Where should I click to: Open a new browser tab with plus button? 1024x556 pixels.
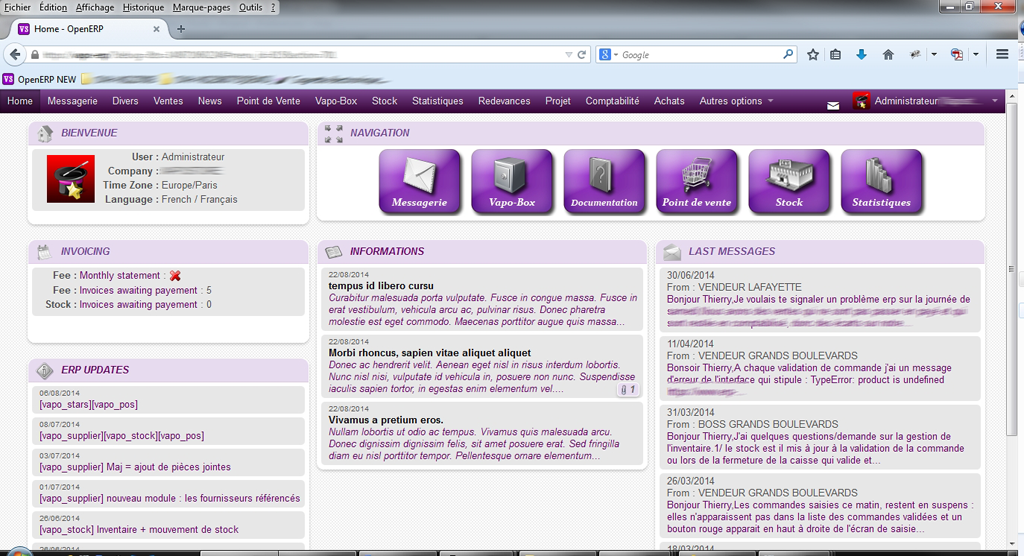coord(181,29)
